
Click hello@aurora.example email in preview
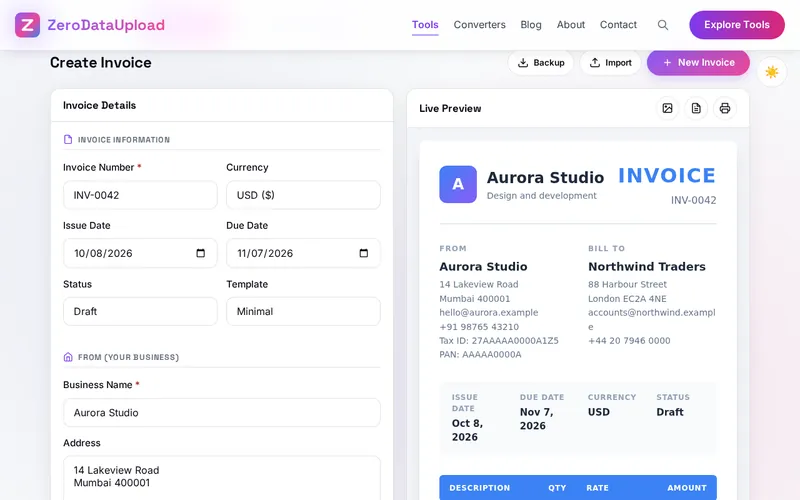pyautogui.click(x=489, y=312)
